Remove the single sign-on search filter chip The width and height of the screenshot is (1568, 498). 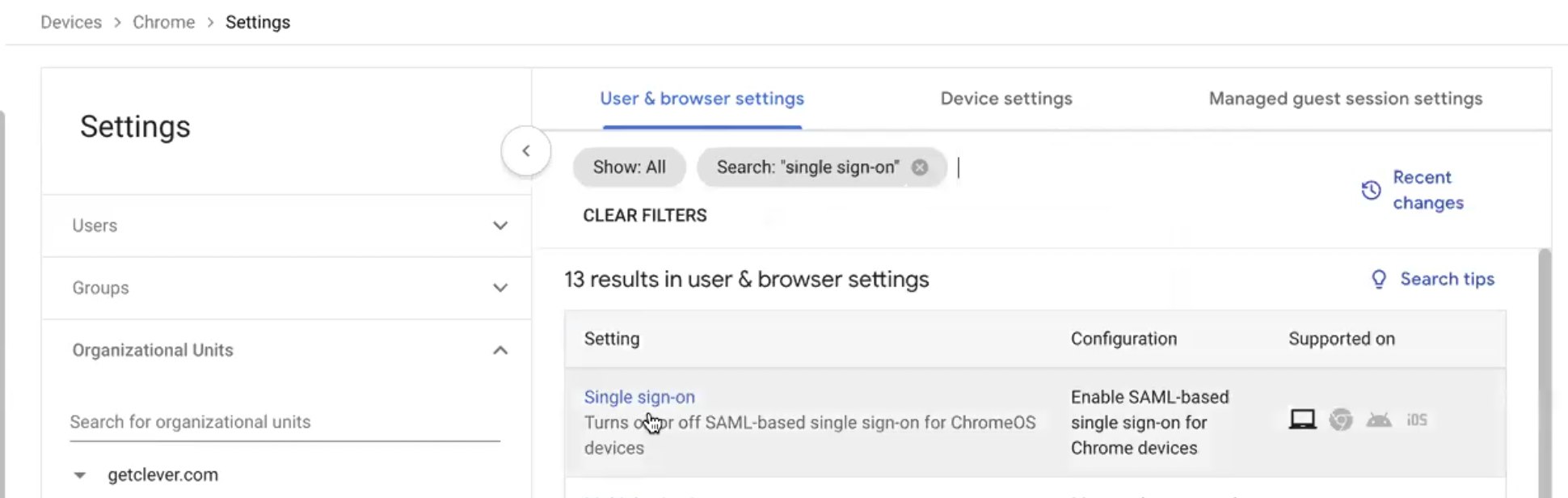(918, 167)
